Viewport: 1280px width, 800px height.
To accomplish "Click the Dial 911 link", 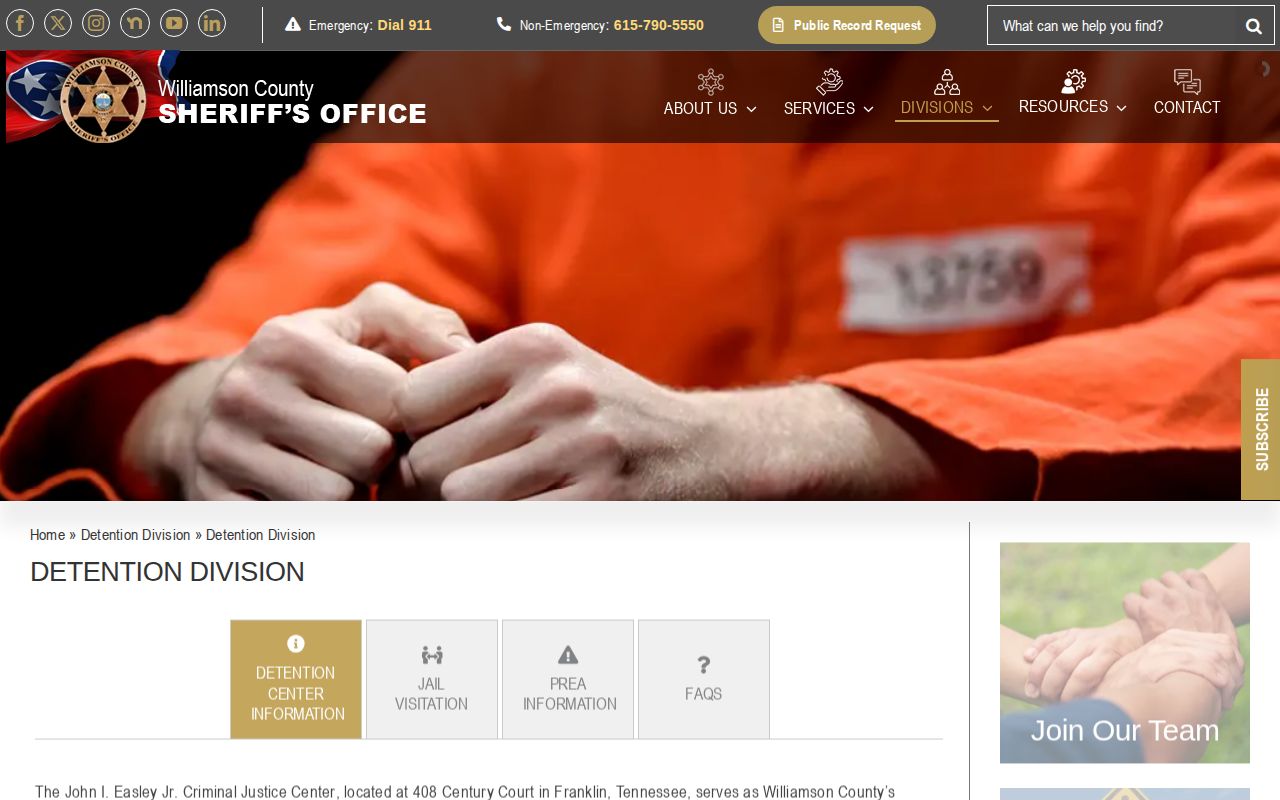I will point(405,25).
